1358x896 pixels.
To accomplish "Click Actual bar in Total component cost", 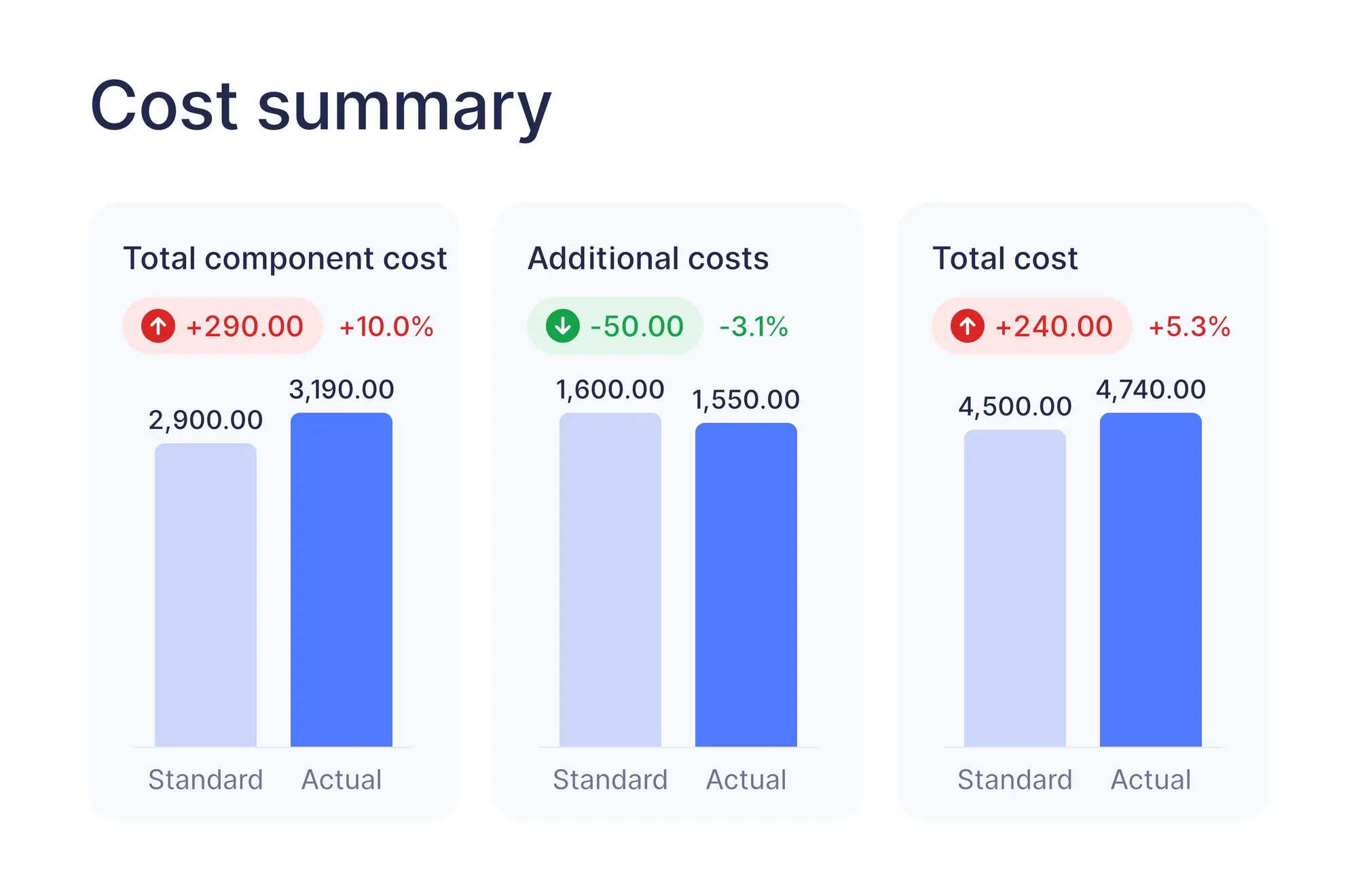I will coord(342,580).
